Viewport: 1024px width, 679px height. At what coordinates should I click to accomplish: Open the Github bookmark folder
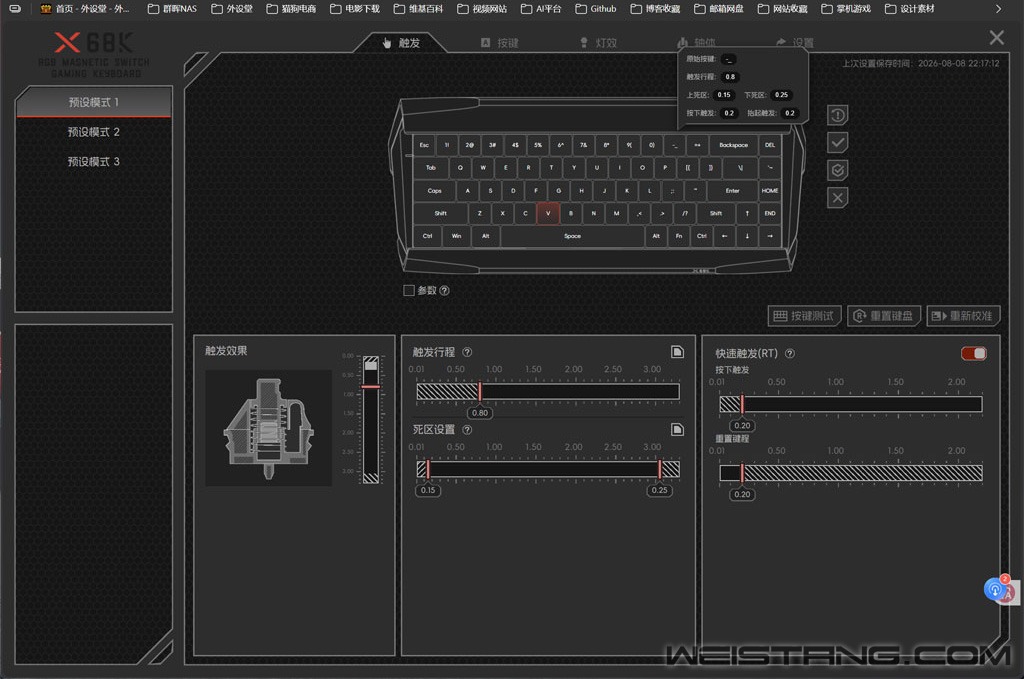click(x=596, y=8)
